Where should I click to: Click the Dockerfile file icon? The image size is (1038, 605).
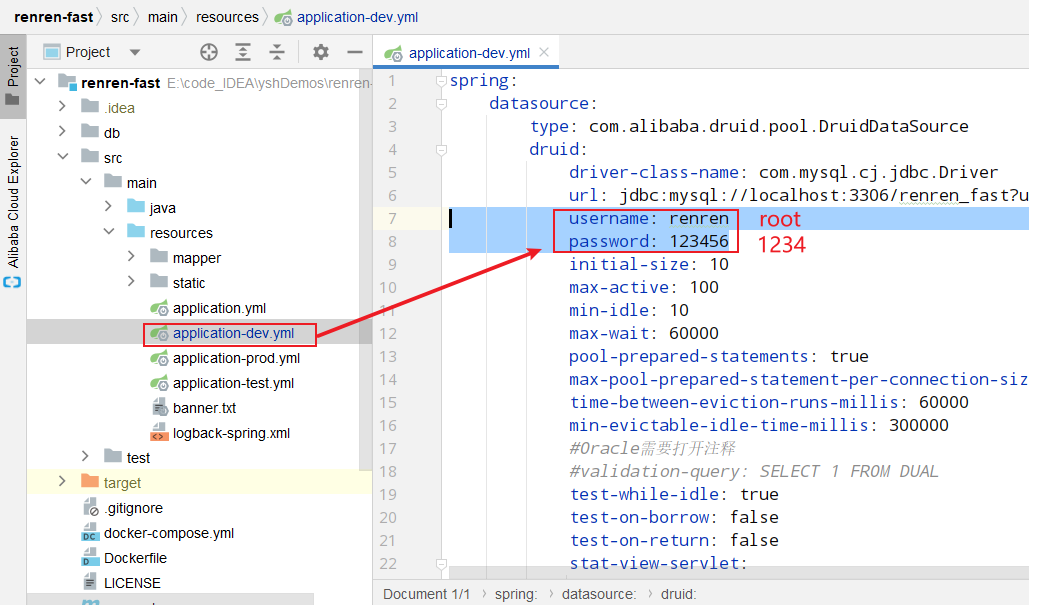tap(89, 558)
